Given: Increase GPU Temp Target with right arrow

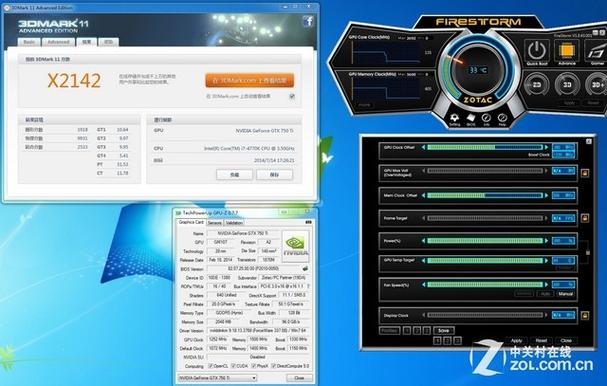Looking at the screenshot, I should [x=546, y=261].
